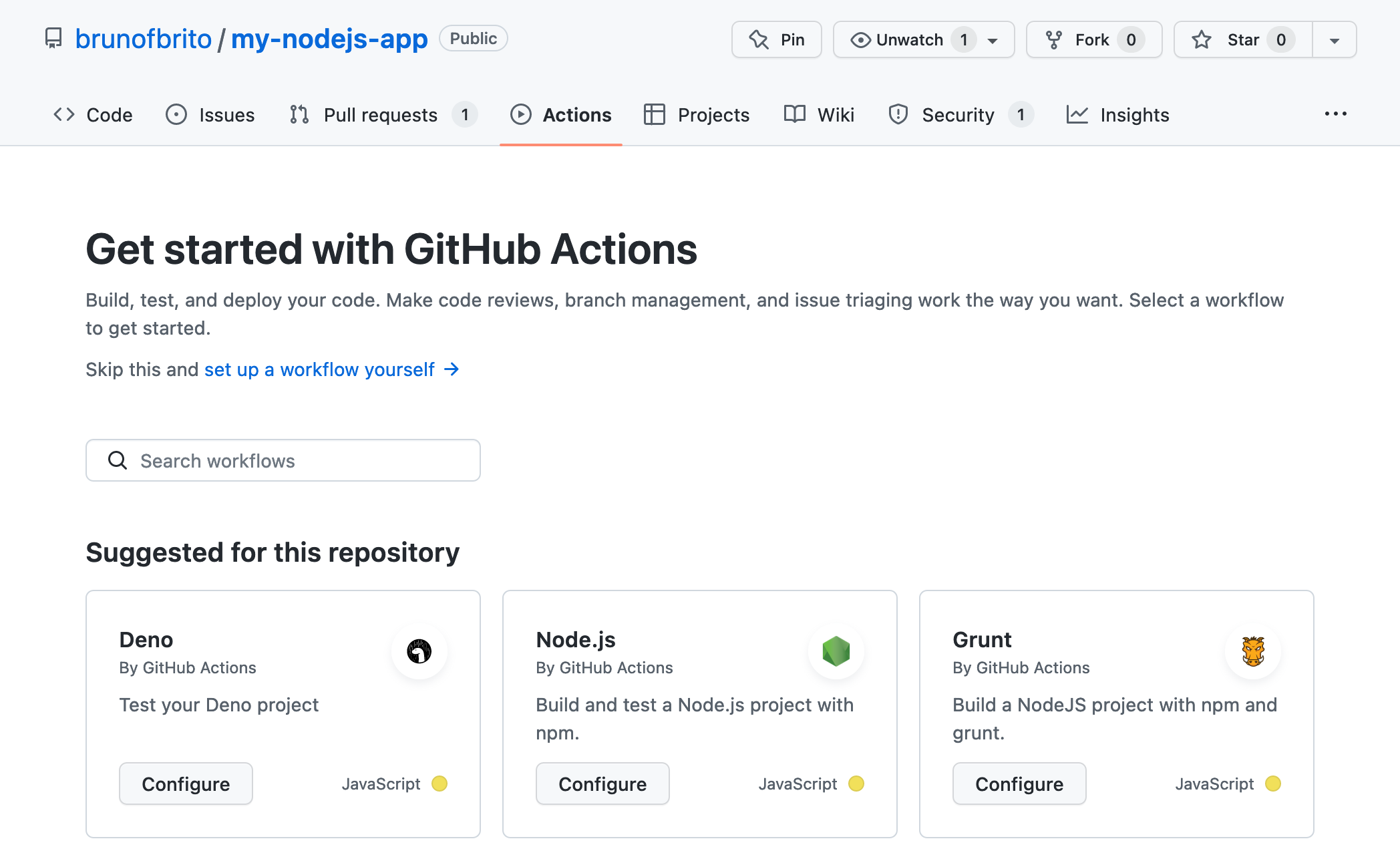The image size is (1400, 857).
Task: Click Configure for Node.js workflow
Action: pyautogui.click(x=602, y=783)
